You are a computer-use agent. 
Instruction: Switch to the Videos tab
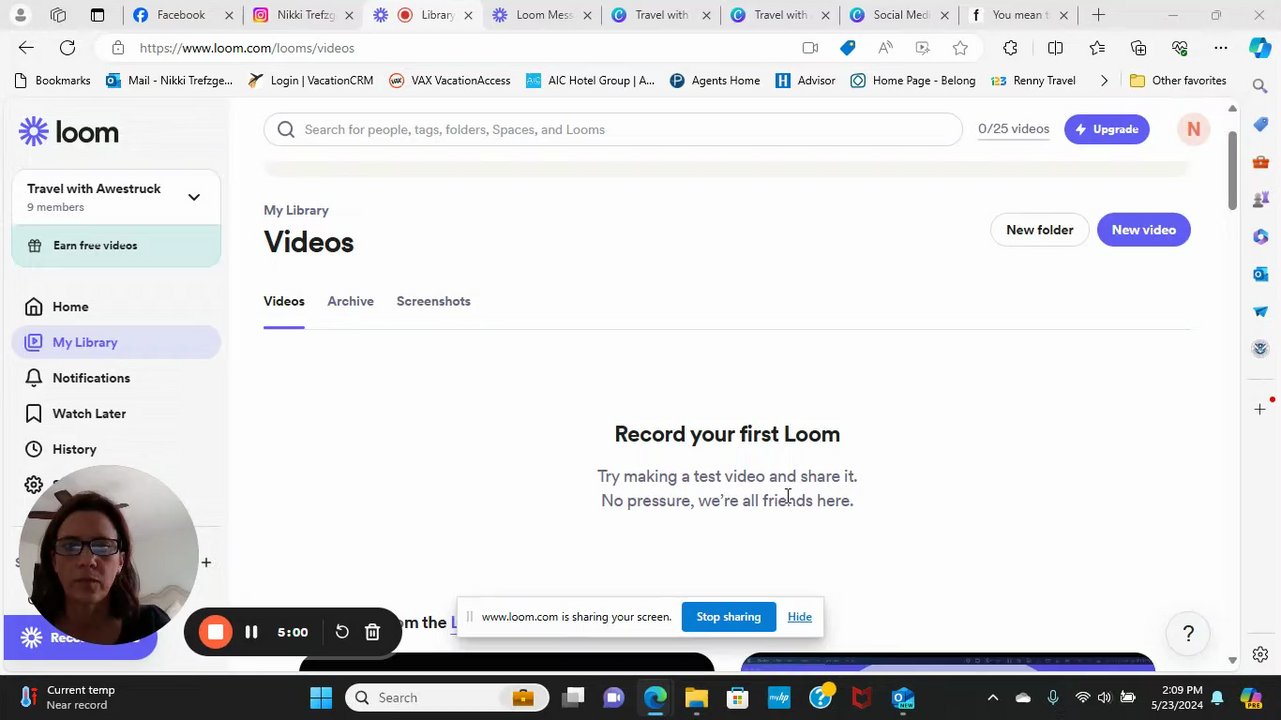tap(284, 301)
